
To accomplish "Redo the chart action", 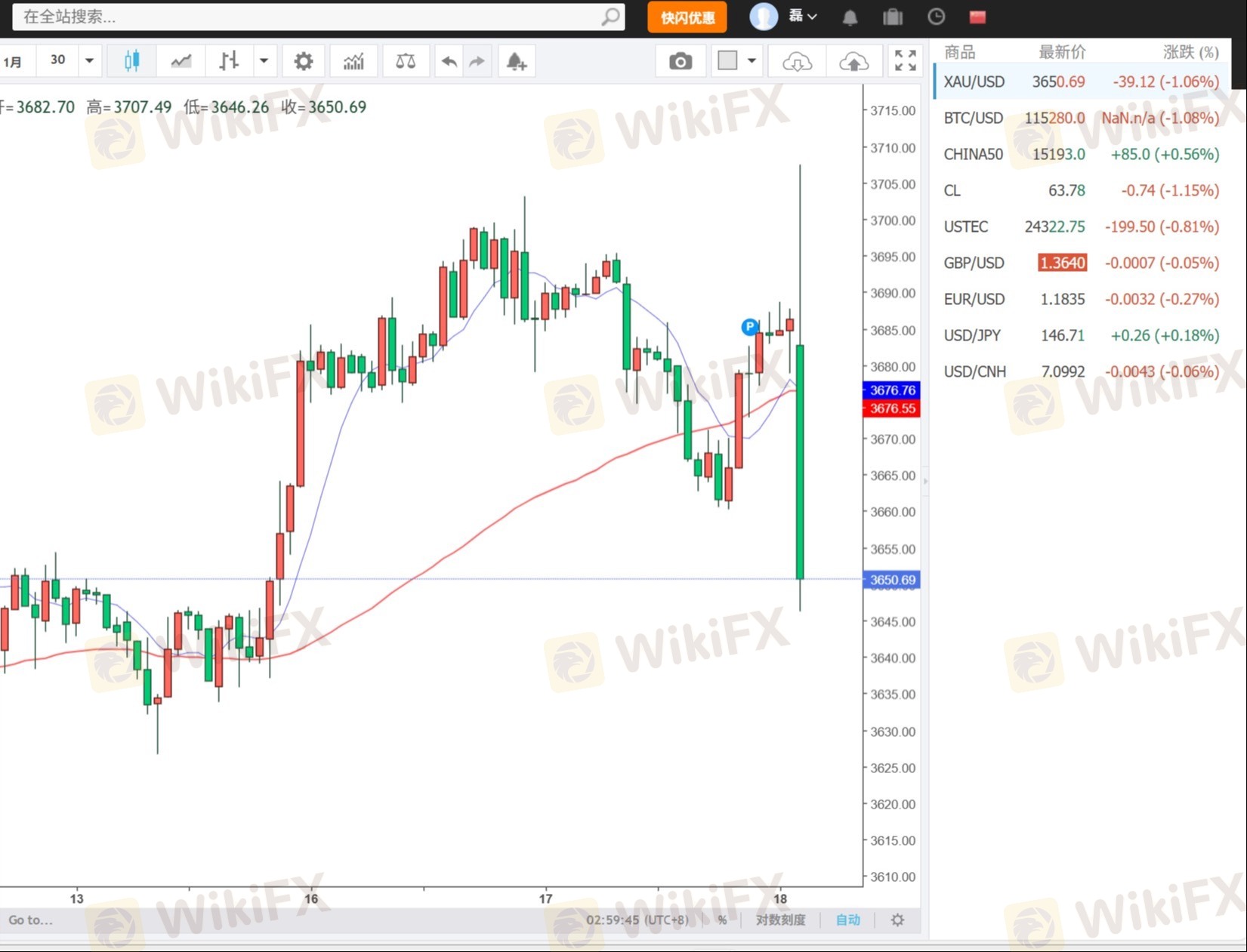I will click(477, 61).
